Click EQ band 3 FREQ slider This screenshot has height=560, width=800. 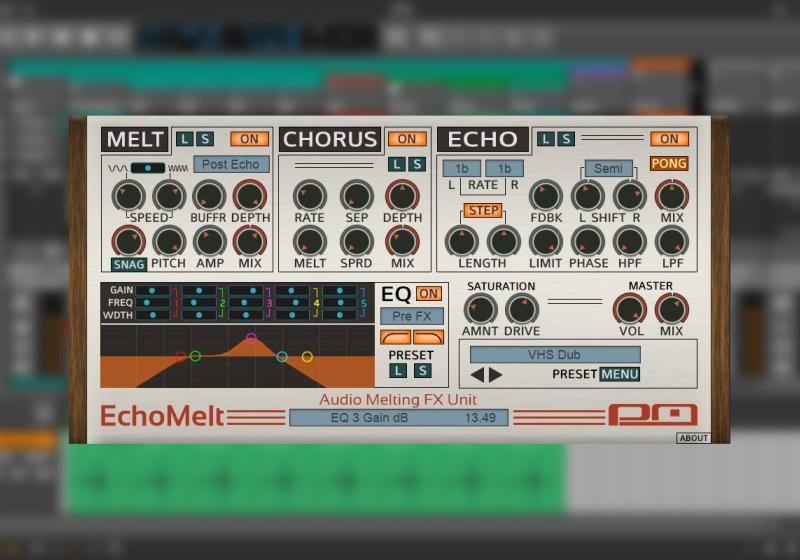pos(246,302)
